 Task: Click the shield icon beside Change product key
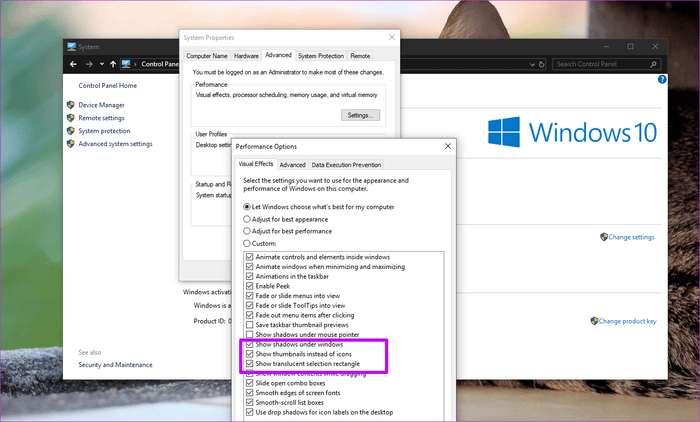pos(594,321)
